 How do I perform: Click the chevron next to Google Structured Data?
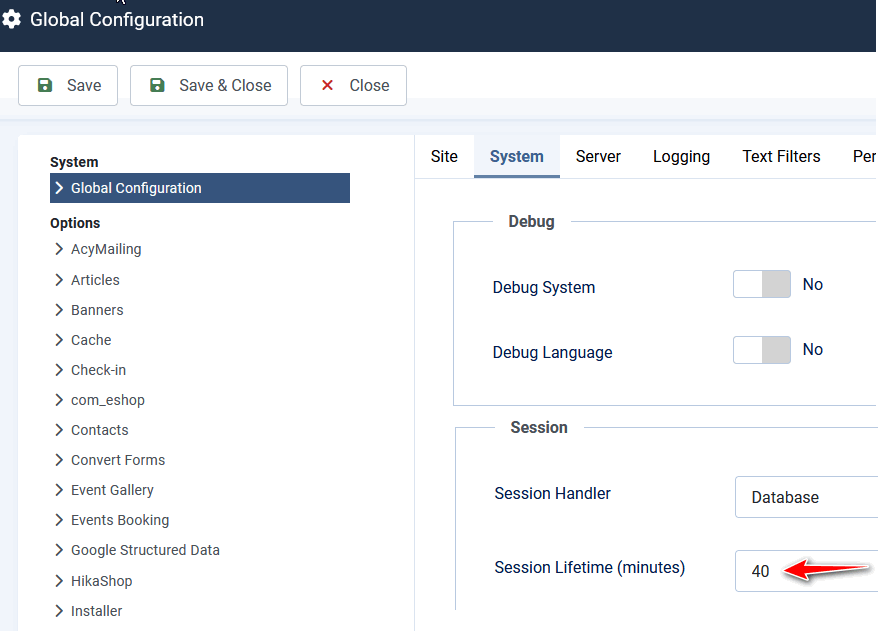tap(59, 550)
